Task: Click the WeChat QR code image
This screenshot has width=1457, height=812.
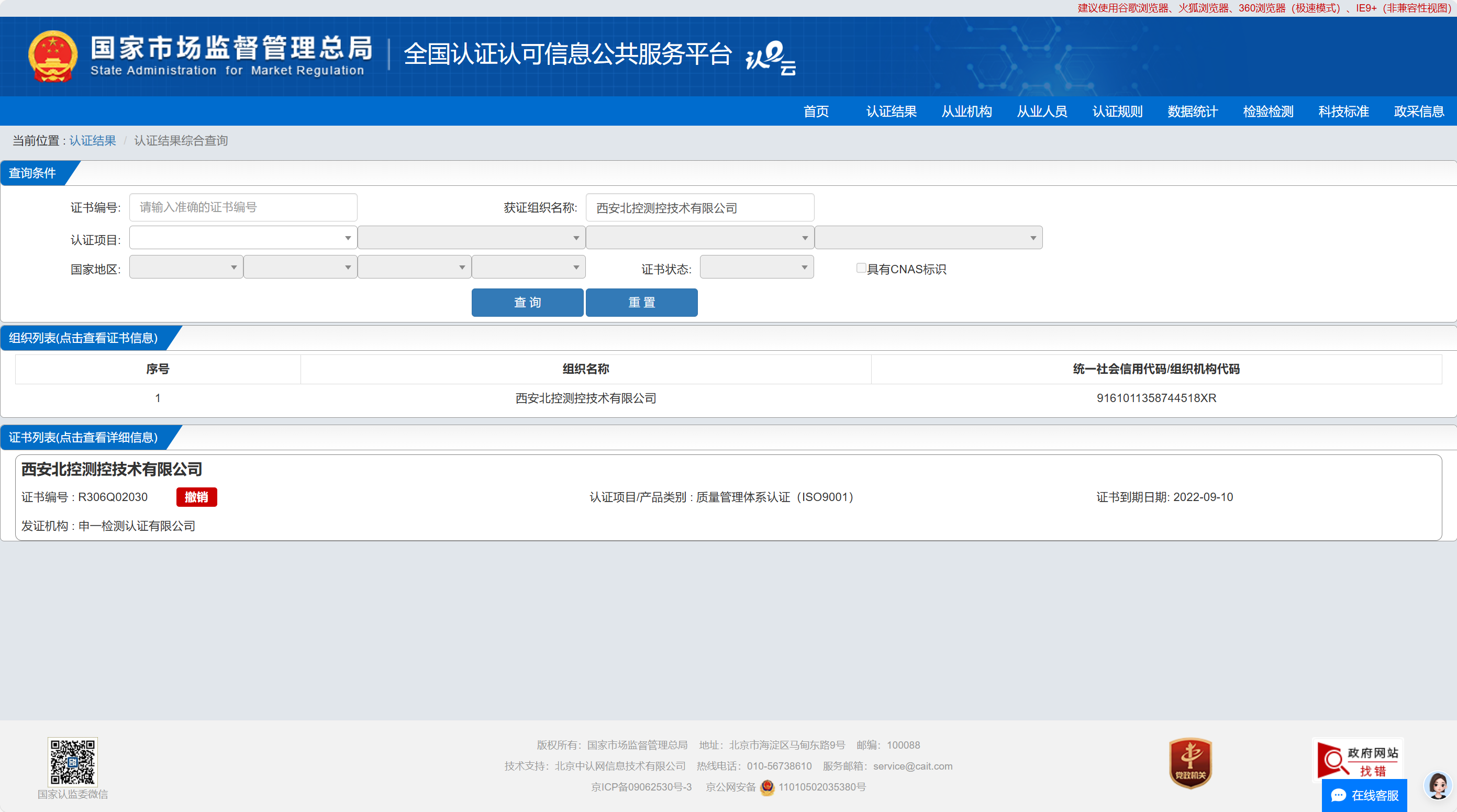Action: tap(72, 761)
